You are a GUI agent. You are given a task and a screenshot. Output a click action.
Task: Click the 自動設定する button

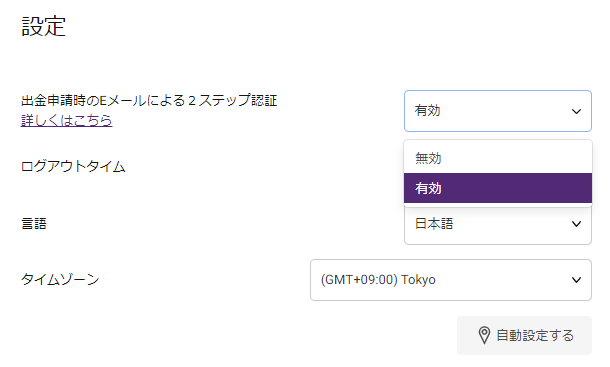point(524,335)
